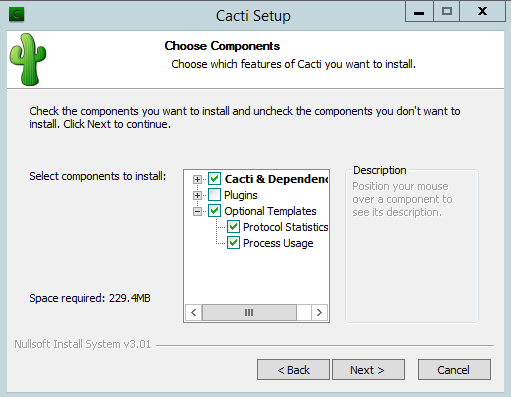Minimize the Cacti Setup window
511x397 pixels.
[x=419, y=12]
